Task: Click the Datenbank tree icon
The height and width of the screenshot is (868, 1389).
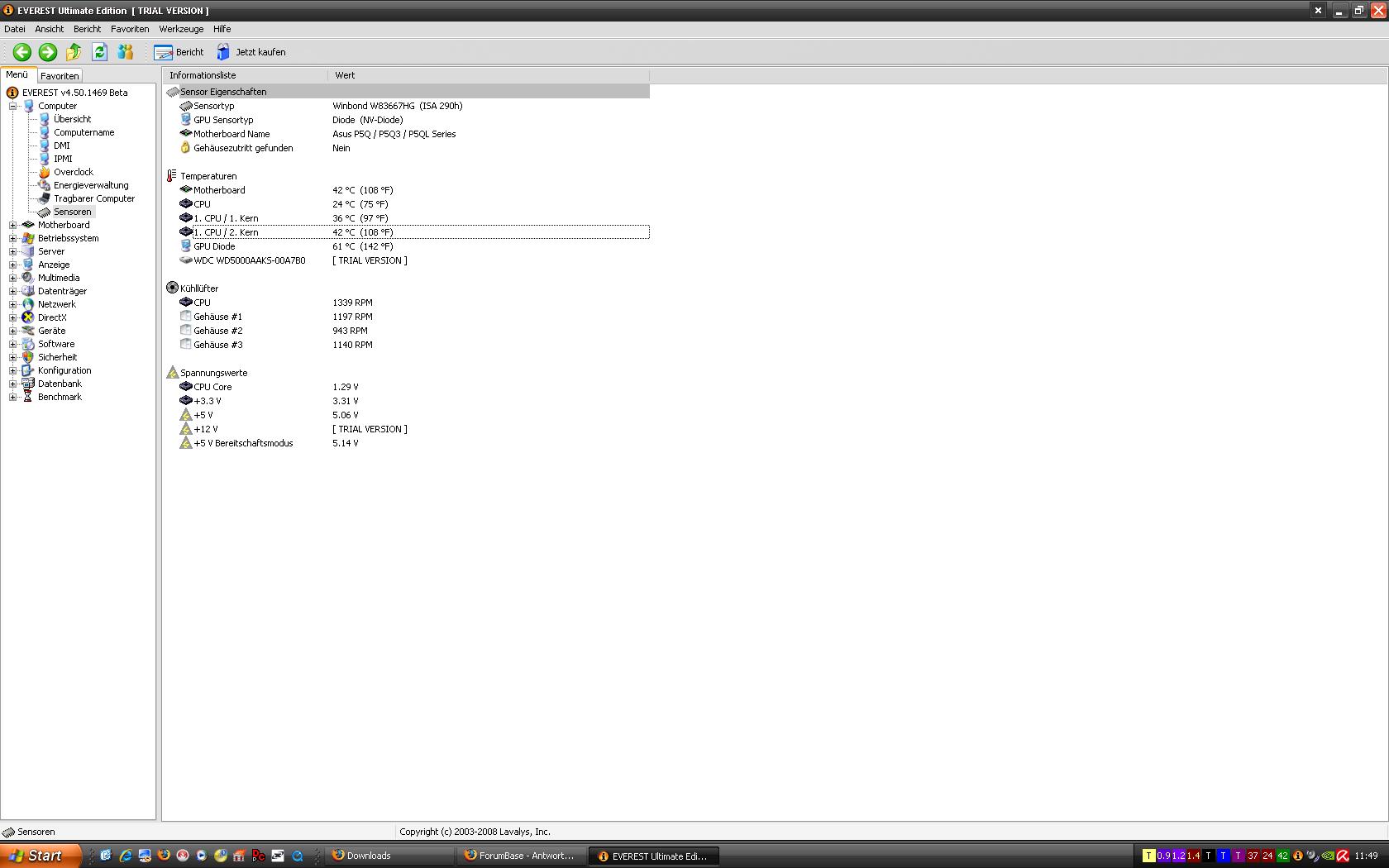Action: [x=28, y=384]
